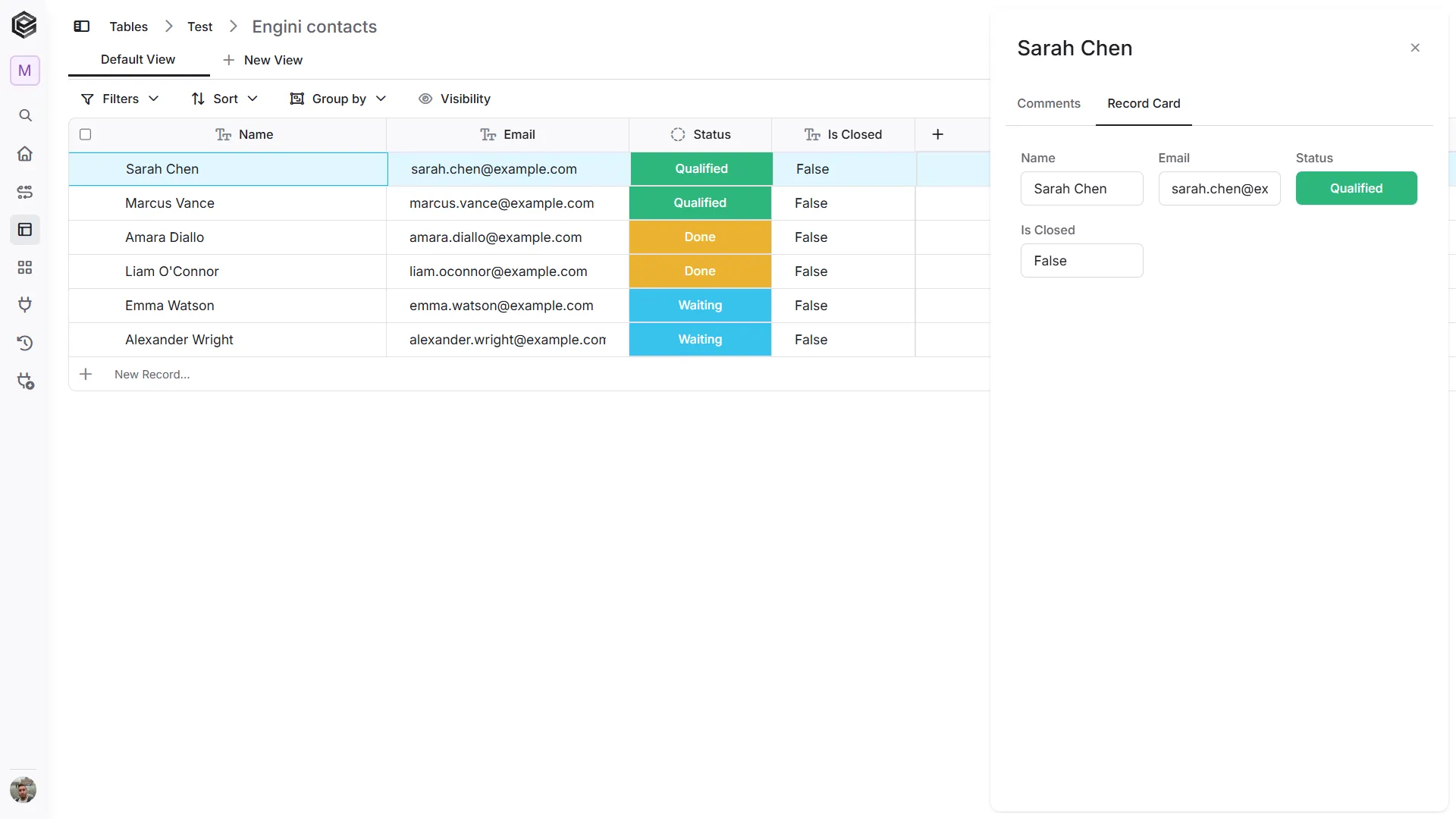This screenshot has width=1456, height=819.
Task: Click the Name column header
Action: 244,134
